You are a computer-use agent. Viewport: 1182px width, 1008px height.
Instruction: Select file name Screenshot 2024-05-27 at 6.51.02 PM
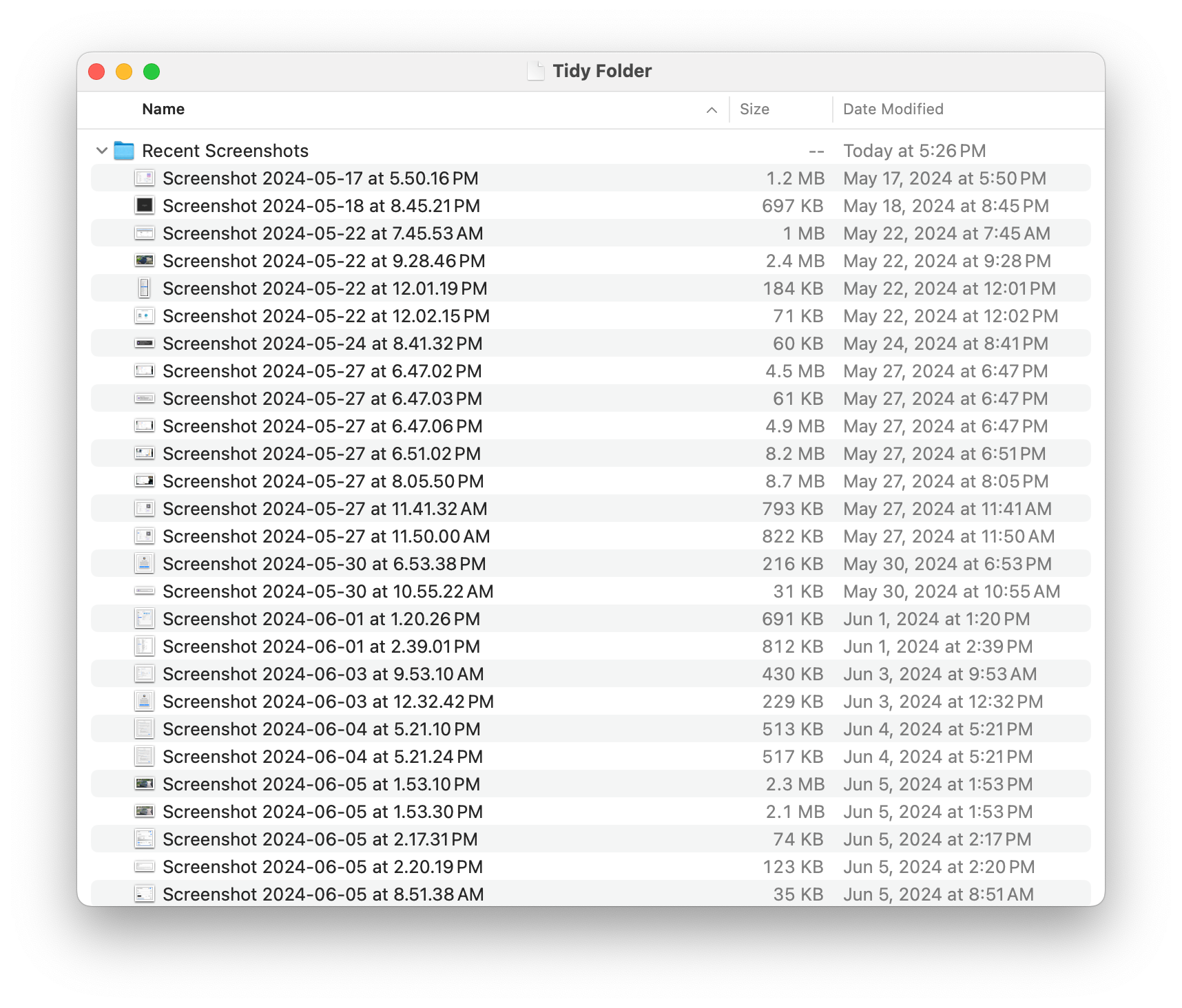[x=322, y=454]
